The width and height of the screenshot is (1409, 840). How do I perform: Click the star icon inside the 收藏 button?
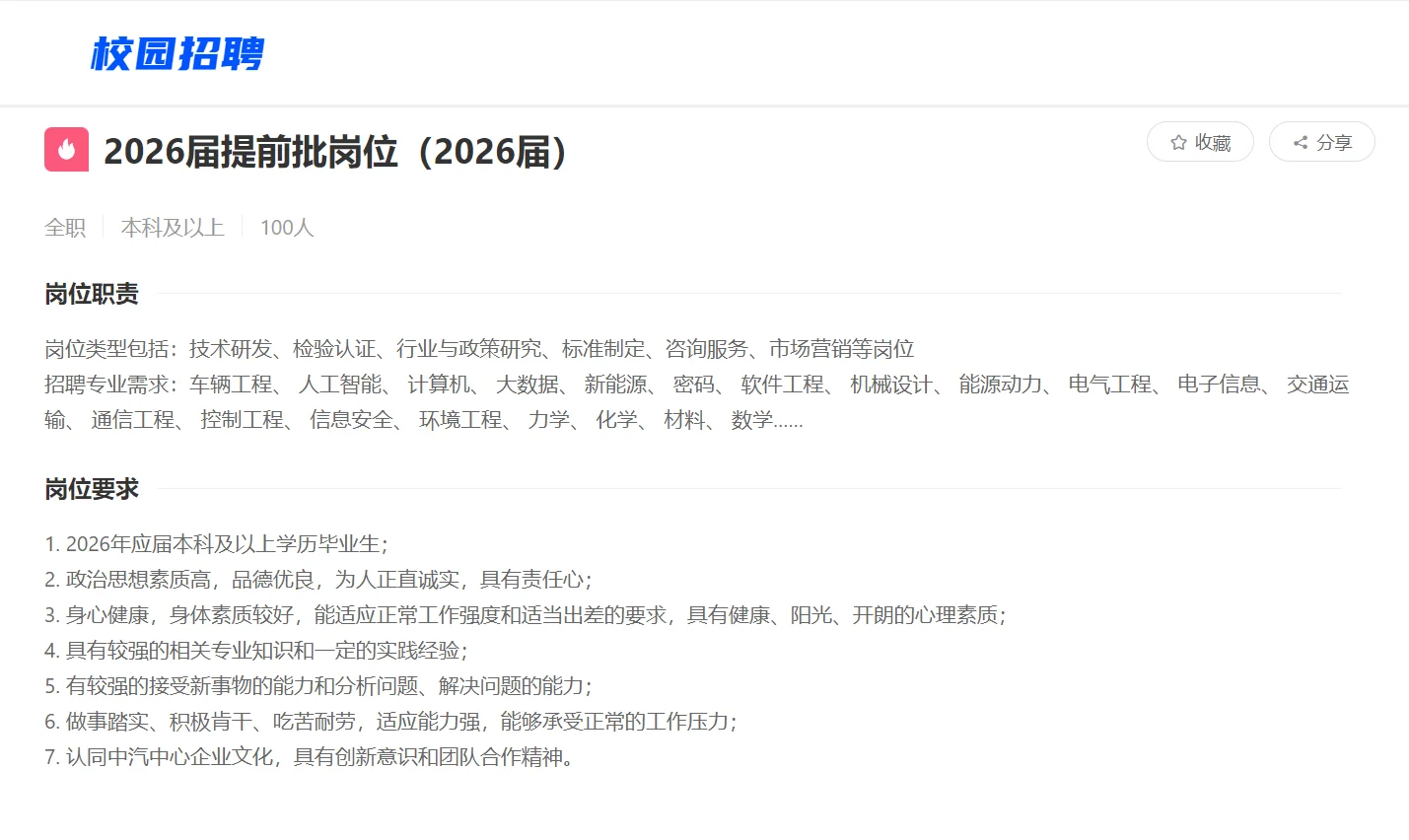[1177, 141]
